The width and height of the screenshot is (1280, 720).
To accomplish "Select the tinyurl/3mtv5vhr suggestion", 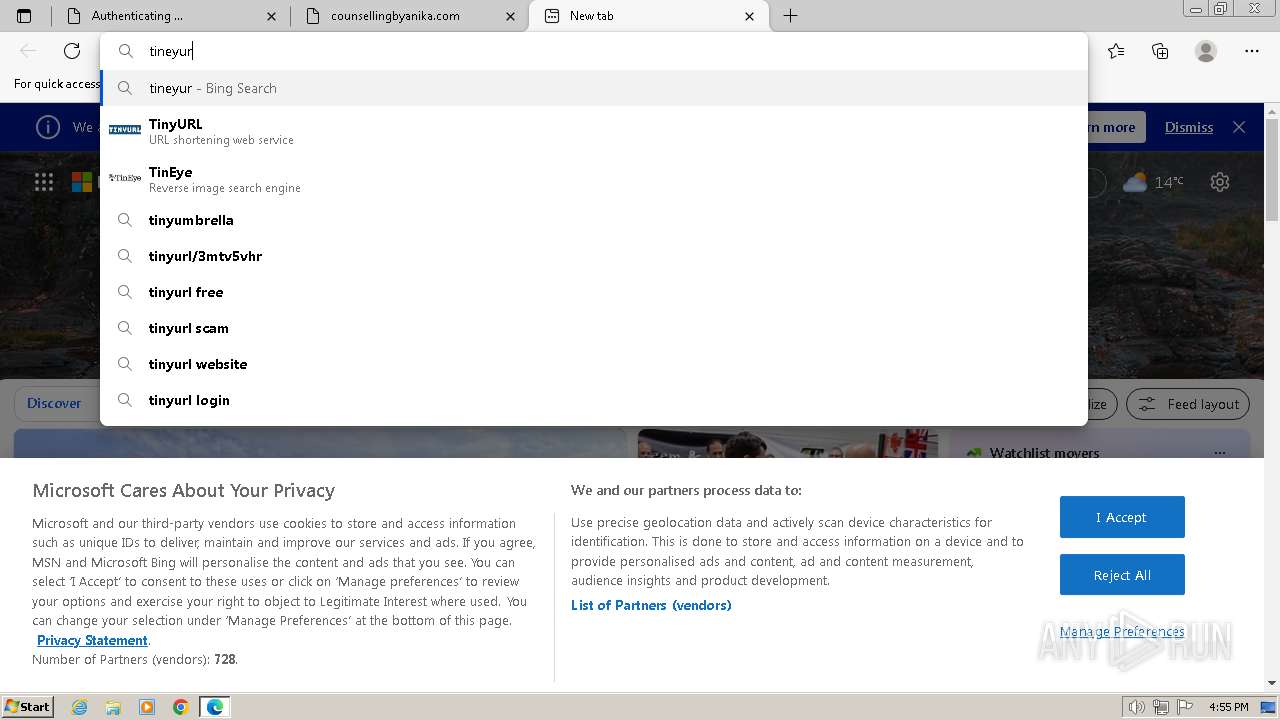I will (x=593, y=256).
